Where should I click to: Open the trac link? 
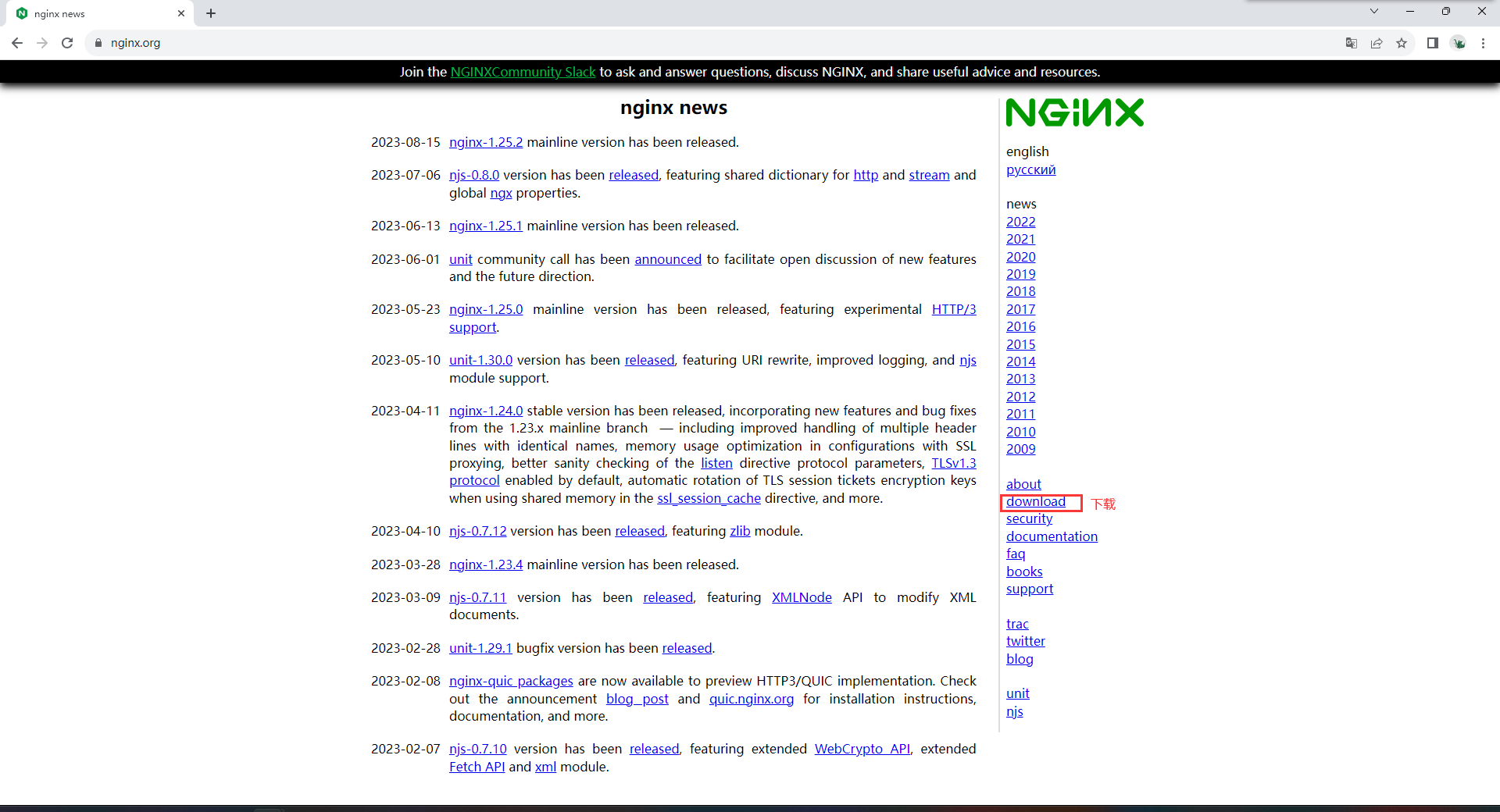click(x=1017, y=624)
